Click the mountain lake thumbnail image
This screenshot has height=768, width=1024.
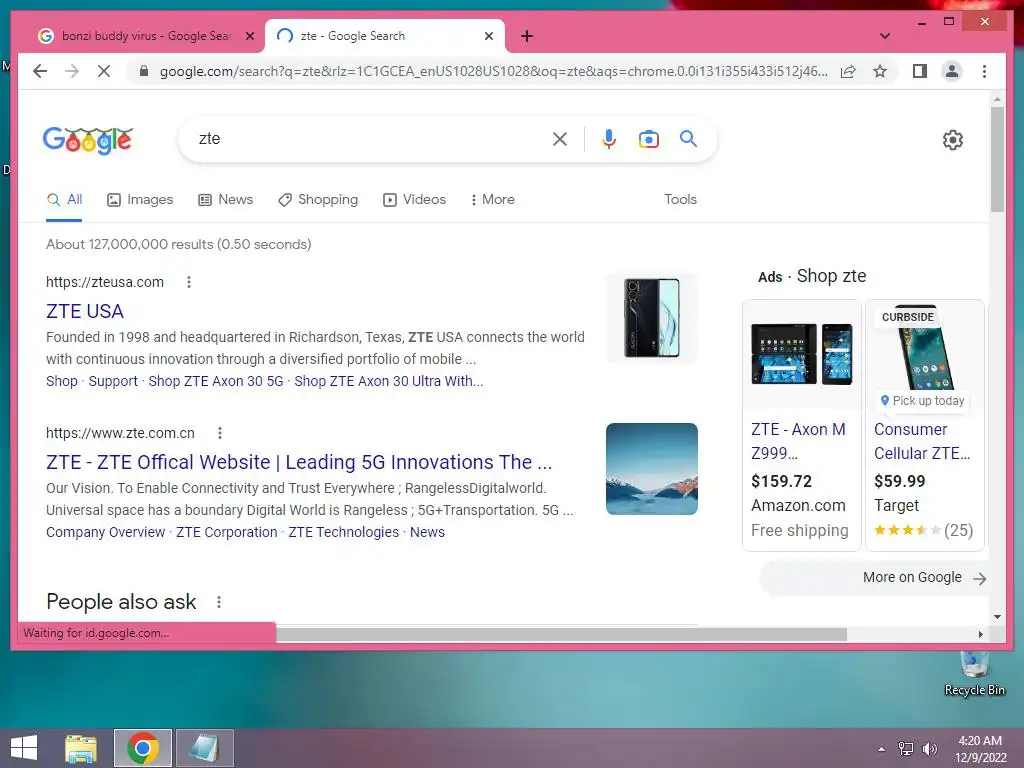652,469
